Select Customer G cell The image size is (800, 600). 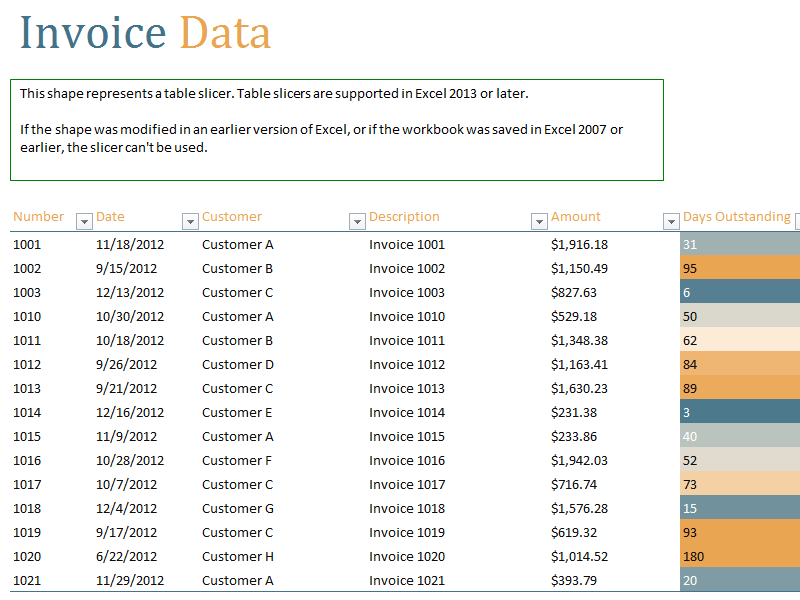click(238, 509)
